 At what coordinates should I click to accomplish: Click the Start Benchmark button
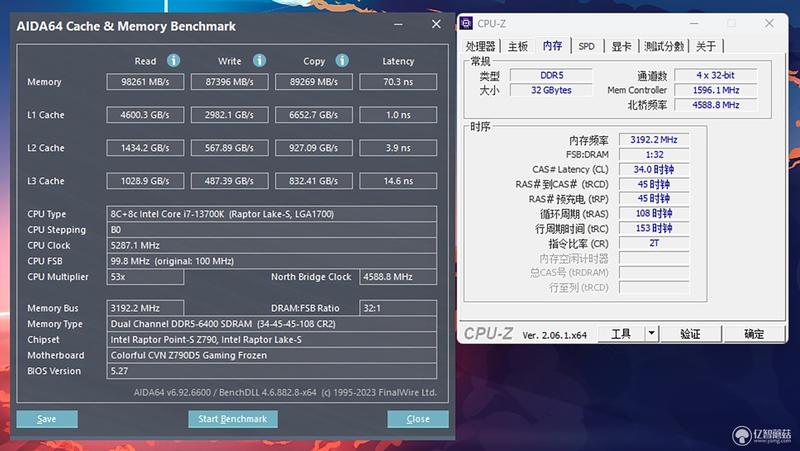click(233, 419)
